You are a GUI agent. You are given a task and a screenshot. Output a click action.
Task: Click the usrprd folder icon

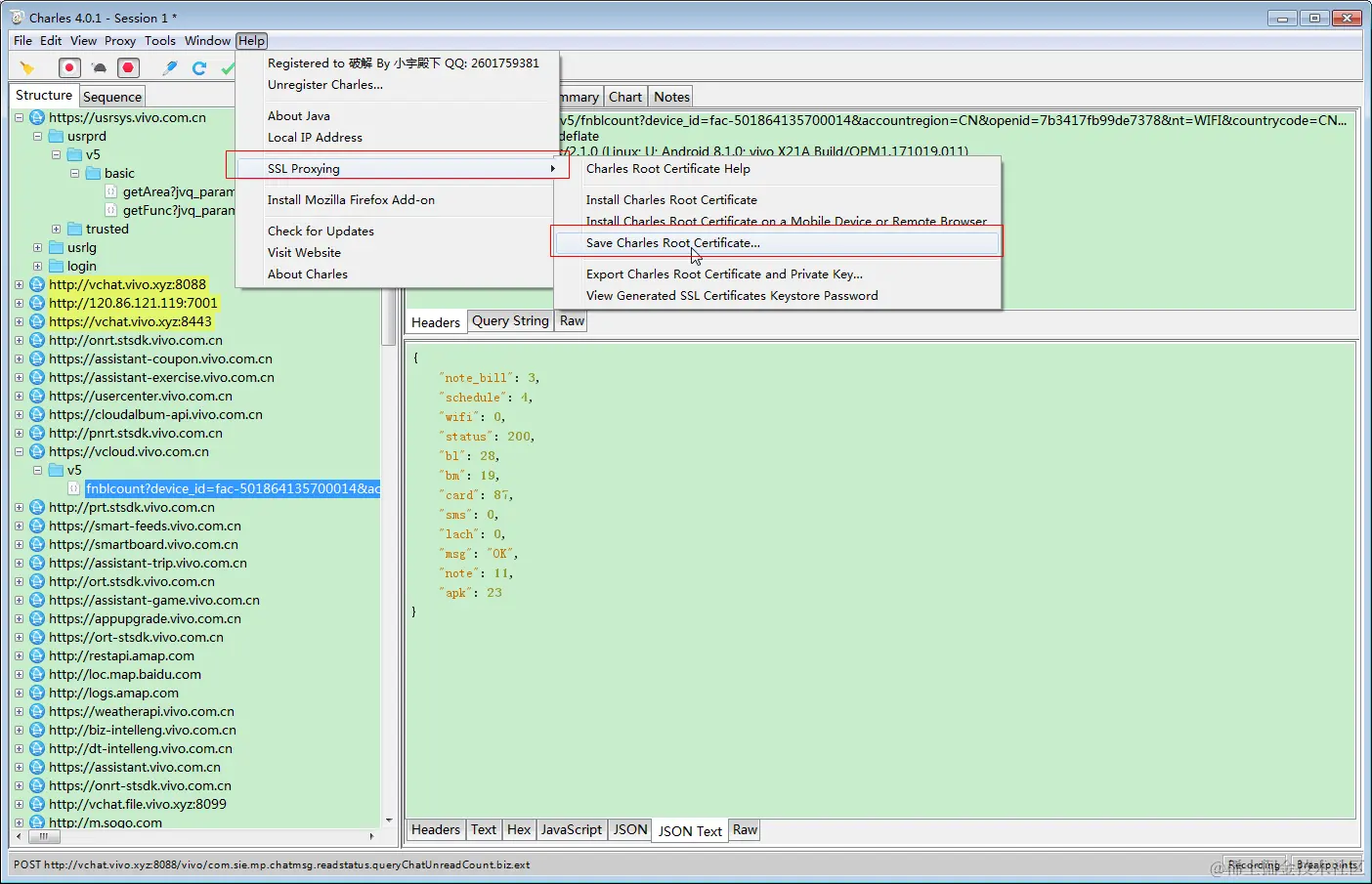tap(56, 136)
